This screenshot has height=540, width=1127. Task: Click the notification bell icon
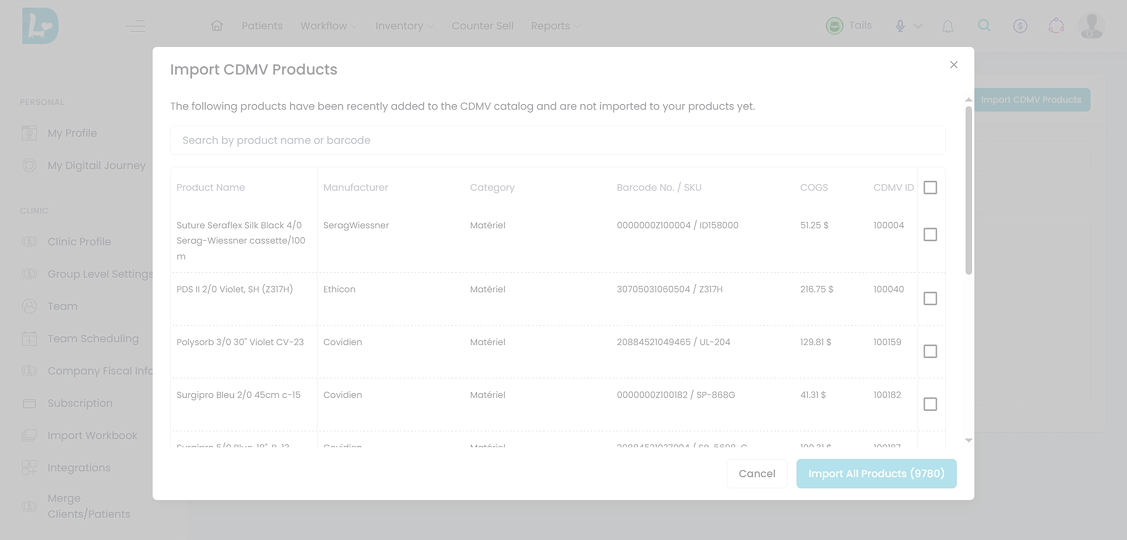pos(948,26)
